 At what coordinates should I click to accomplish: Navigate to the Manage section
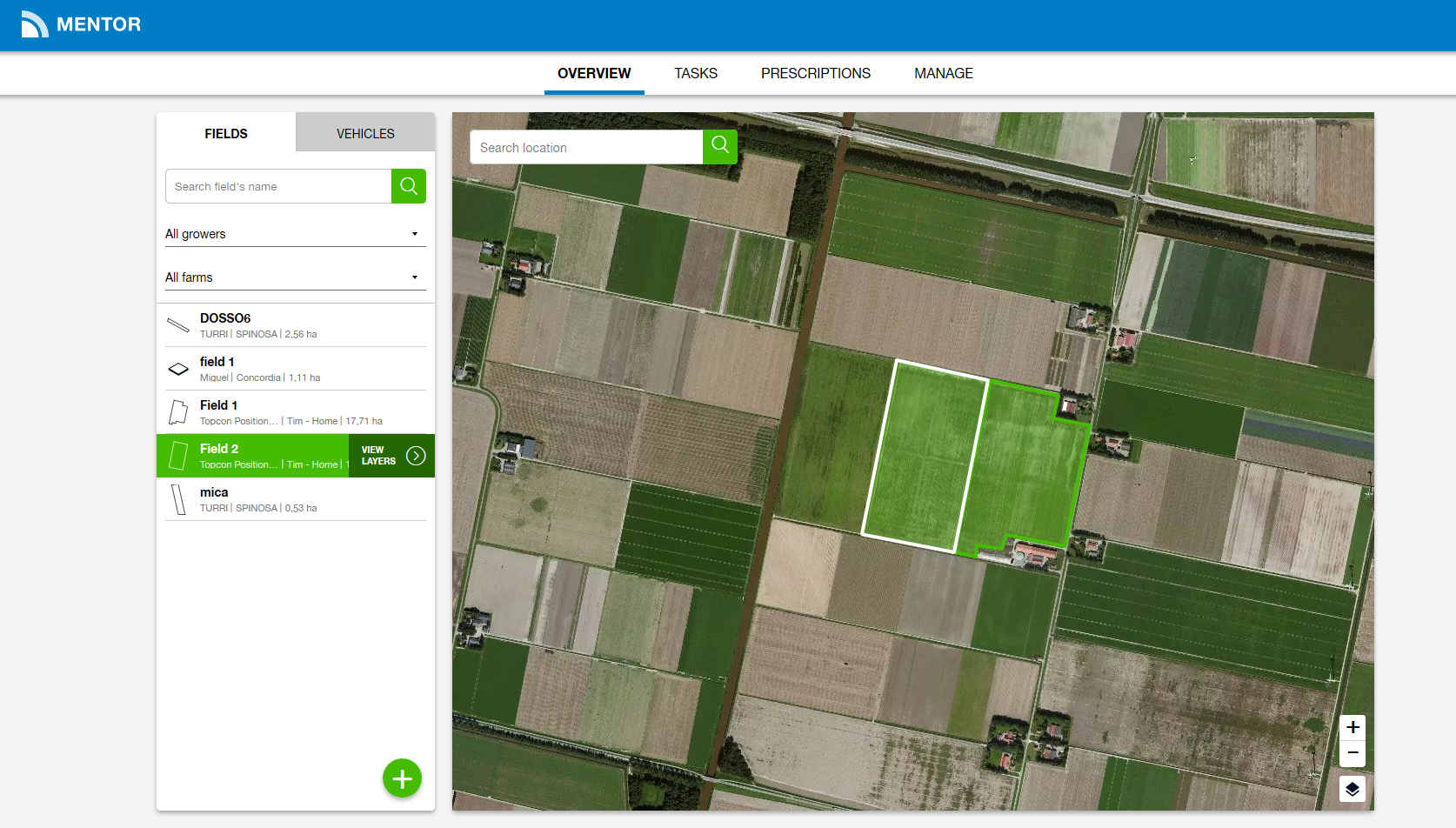pyautogui.click(x=943, y=73)
